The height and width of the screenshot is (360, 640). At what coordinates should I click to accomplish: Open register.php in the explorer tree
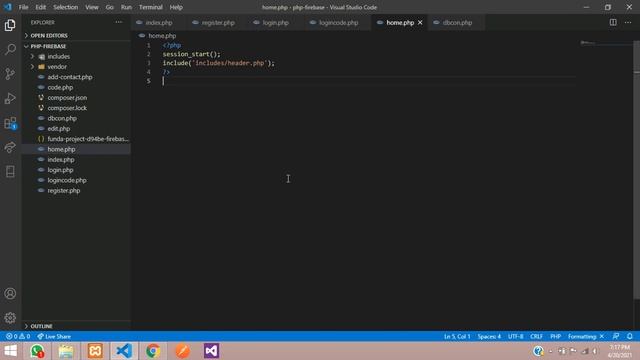pyautogui.click(x=64, y=191)
